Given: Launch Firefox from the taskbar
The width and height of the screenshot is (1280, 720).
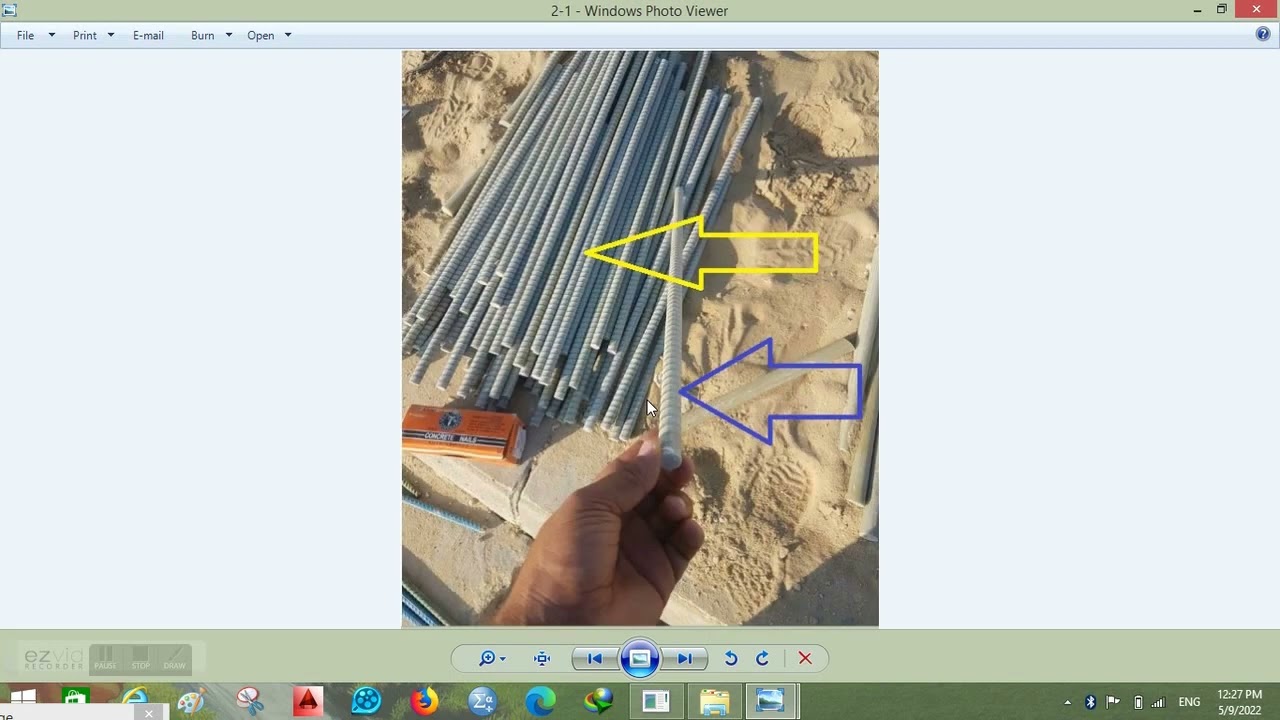Looking at the screenshot, I should (424, 701).
